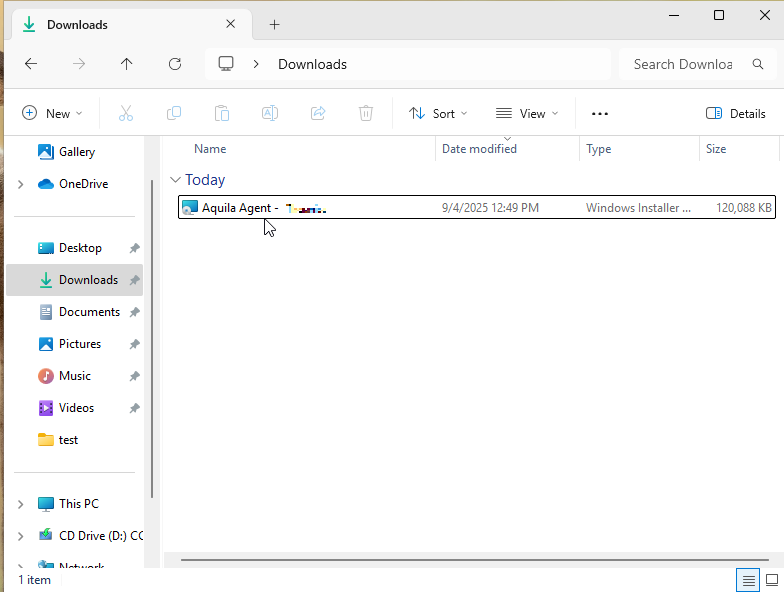784x592 pixels.
Task: Open a new tab with plus button
Action: click(274, 24)
